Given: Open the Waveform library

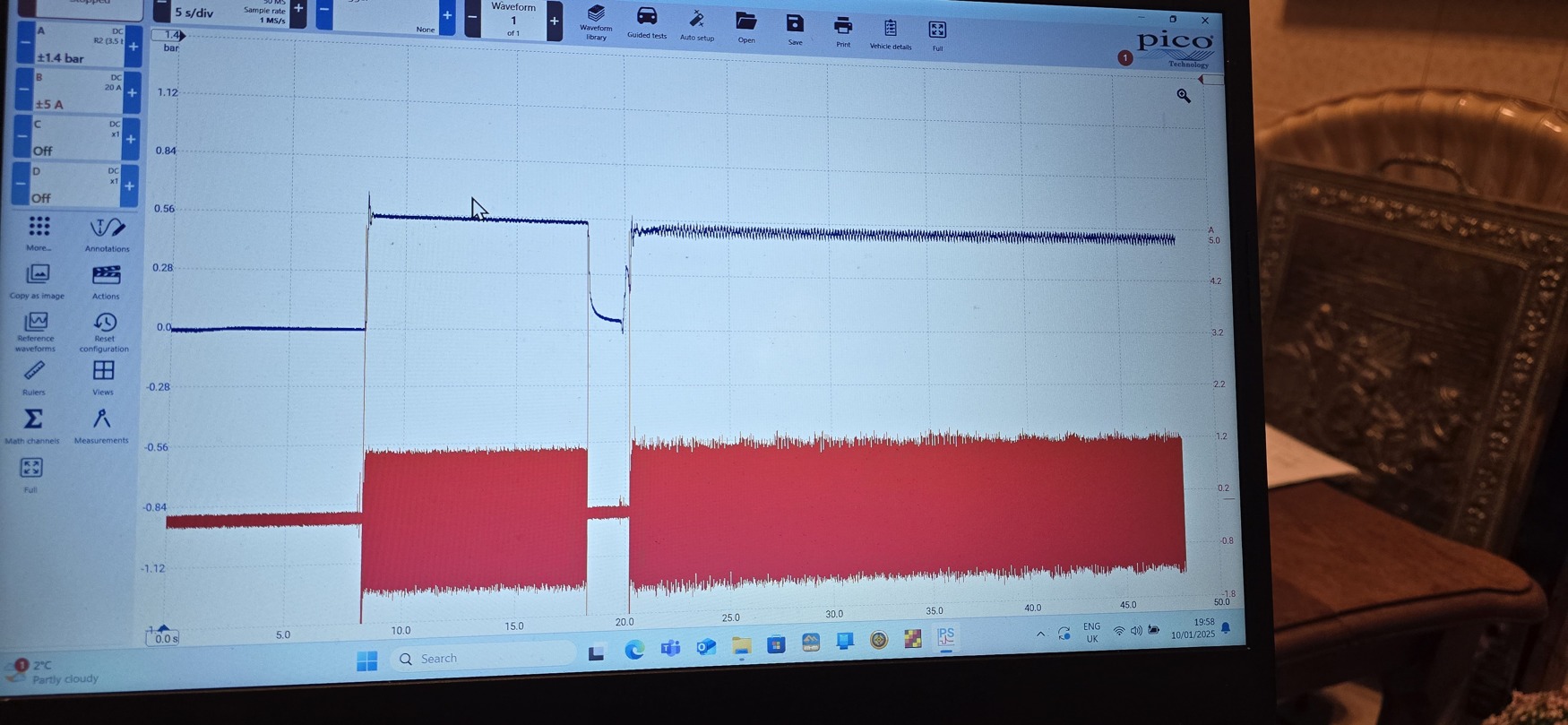Looking at the screenshot, I should 596,22.
